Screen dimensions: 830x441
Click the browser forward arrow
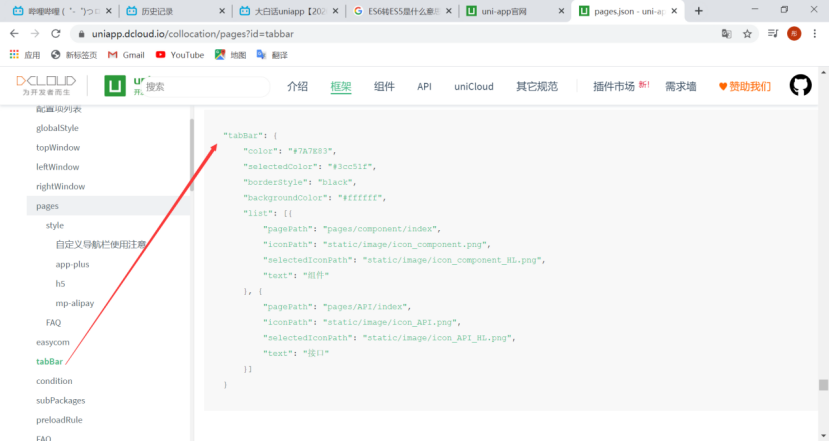35,33
